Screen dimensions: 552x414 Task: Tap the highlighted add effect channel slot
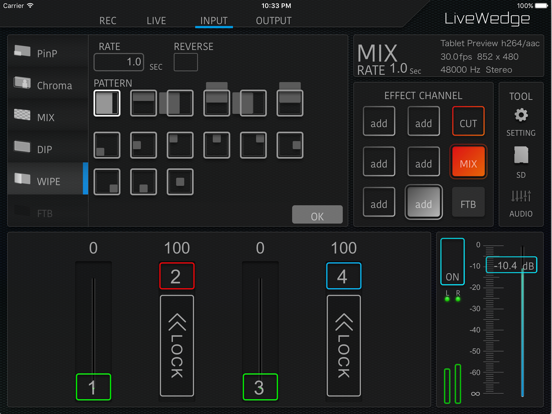pyautogui.click(x=424, y=202)
